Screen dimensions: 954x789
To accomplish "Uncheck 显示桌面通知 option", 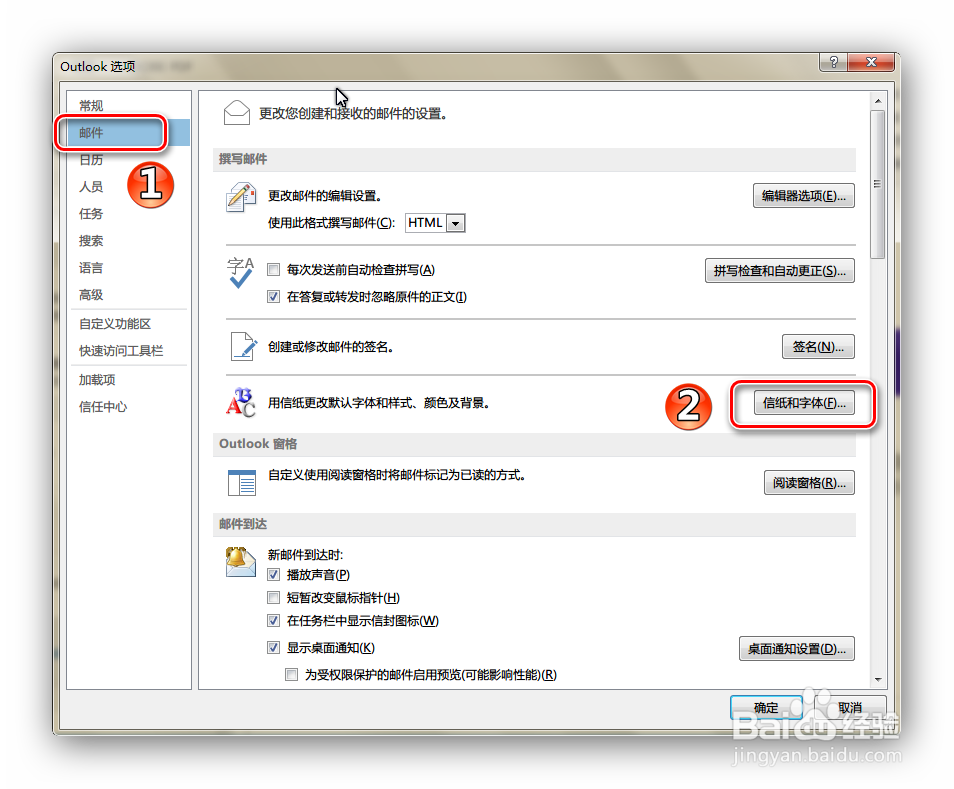I will [x=273, y=647].
